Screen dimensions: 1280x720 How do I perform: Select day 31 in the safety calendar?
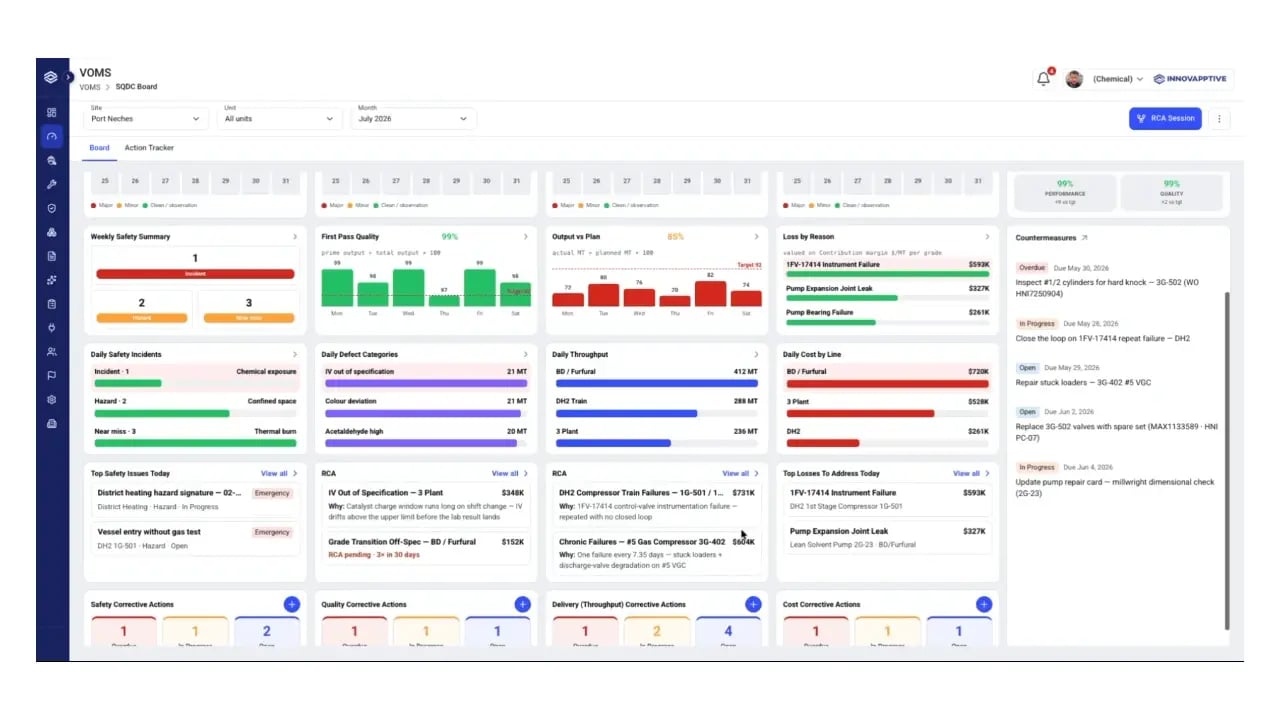[286, 181]
